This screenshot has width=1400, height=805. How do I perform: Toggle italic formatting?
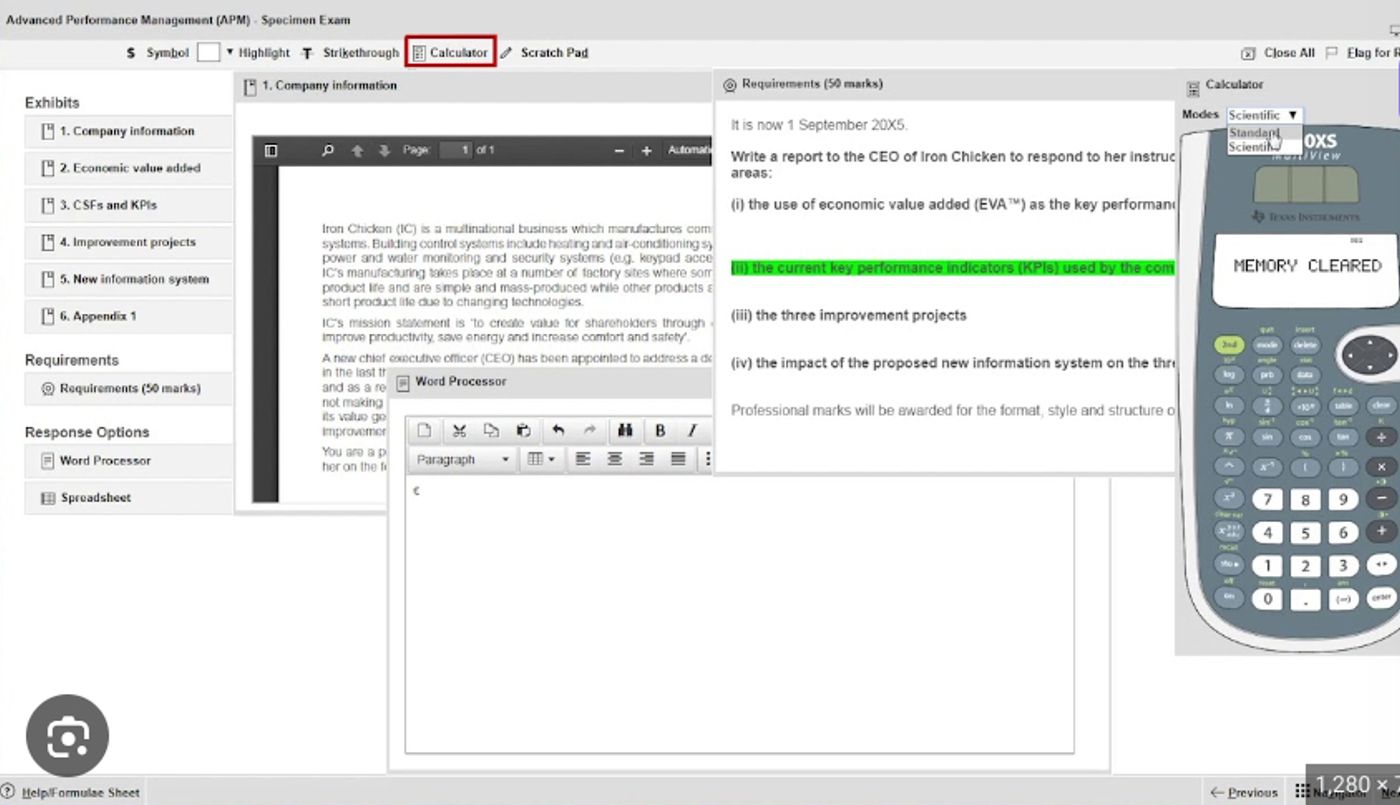point(692,430)
